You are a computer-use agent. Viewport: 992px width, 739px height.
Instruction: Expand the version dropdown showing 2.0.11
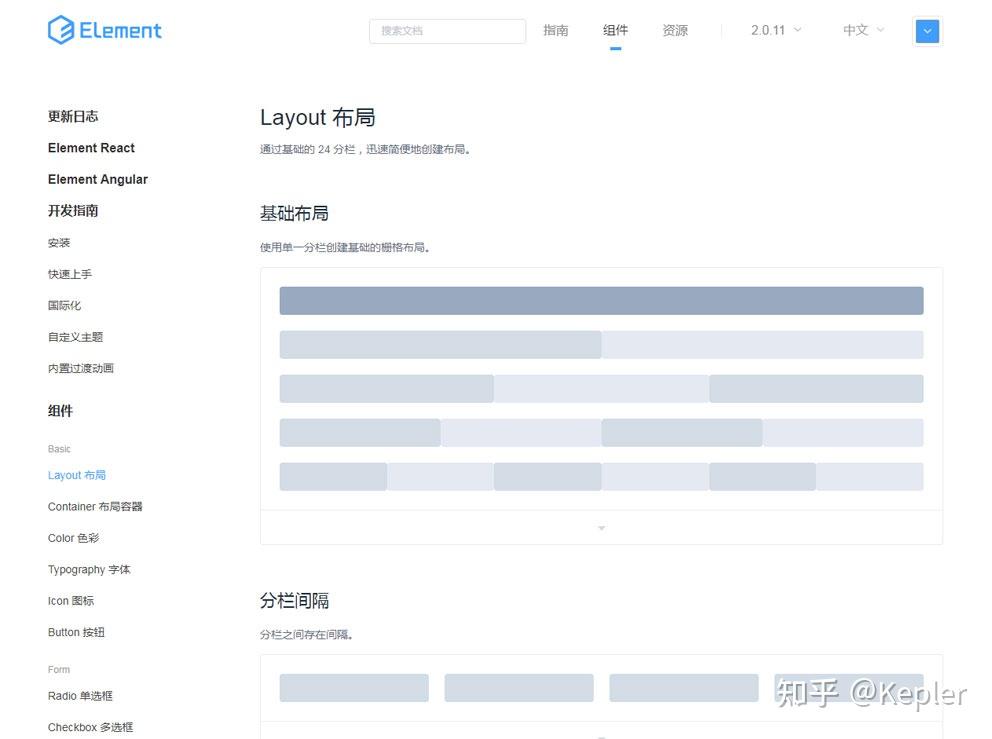coord(775,31)
